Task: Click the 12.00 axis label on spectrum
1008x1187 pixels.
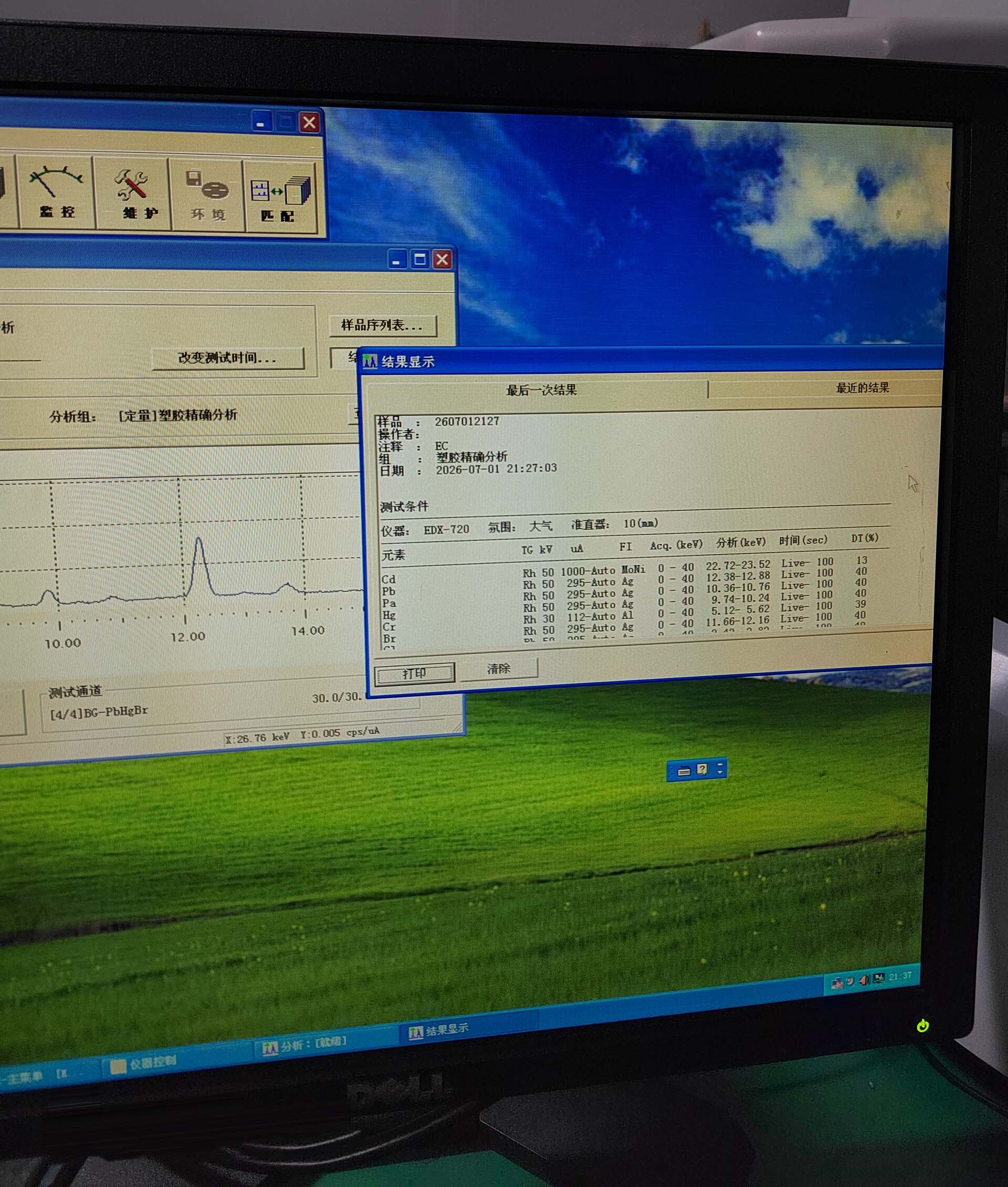Action: point(187,637)
